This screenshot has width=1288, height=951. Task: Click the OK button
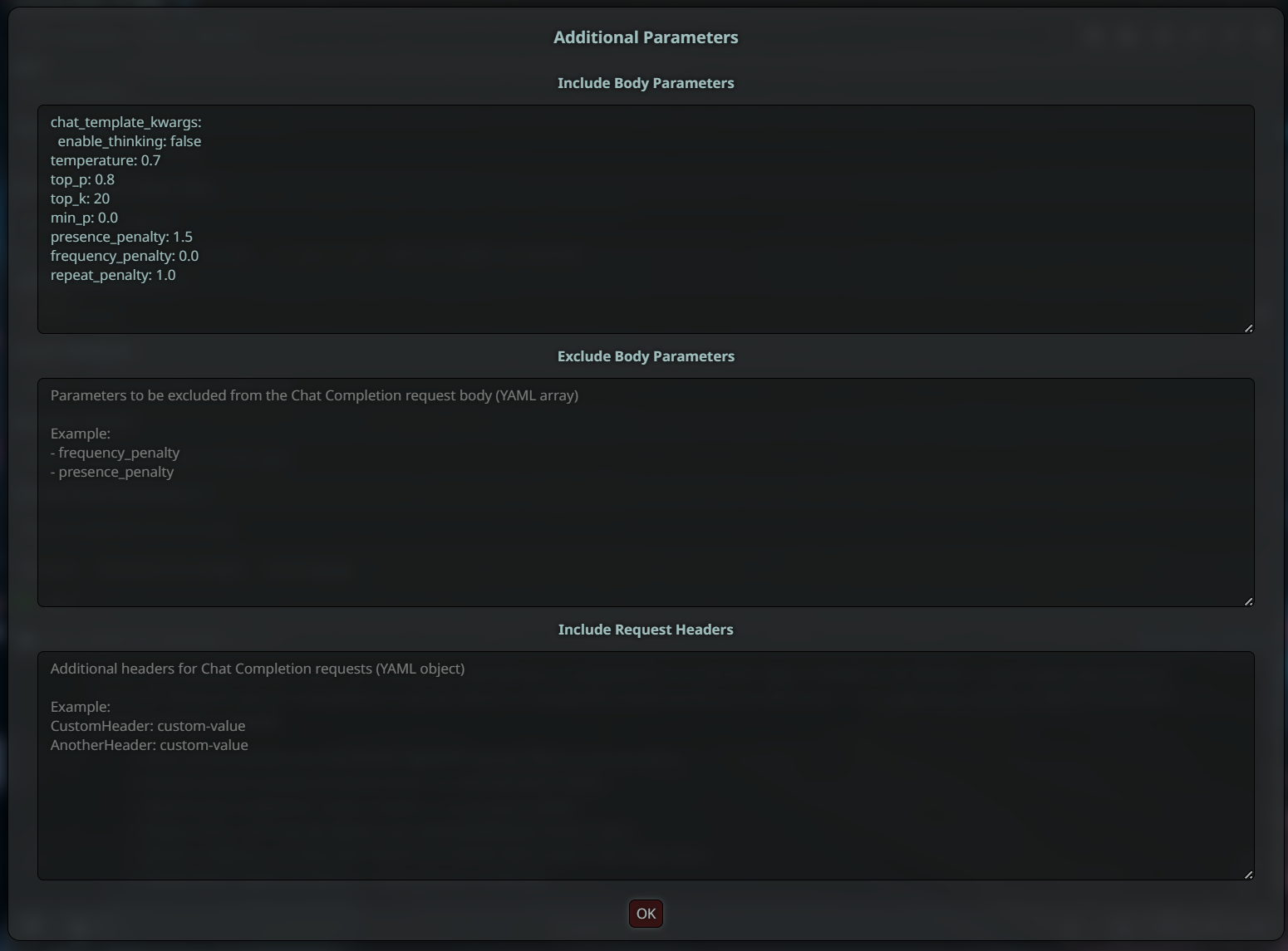[646, 914]
